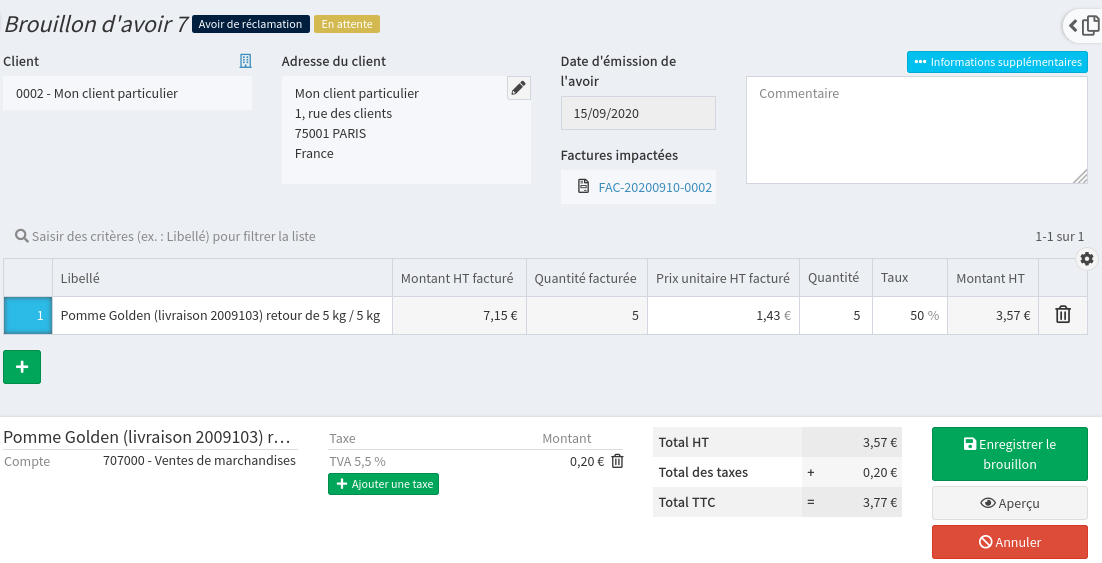Click into the Commentaire text area
The width and height of the screenshot is (1102, 563).
pos(915,130)
